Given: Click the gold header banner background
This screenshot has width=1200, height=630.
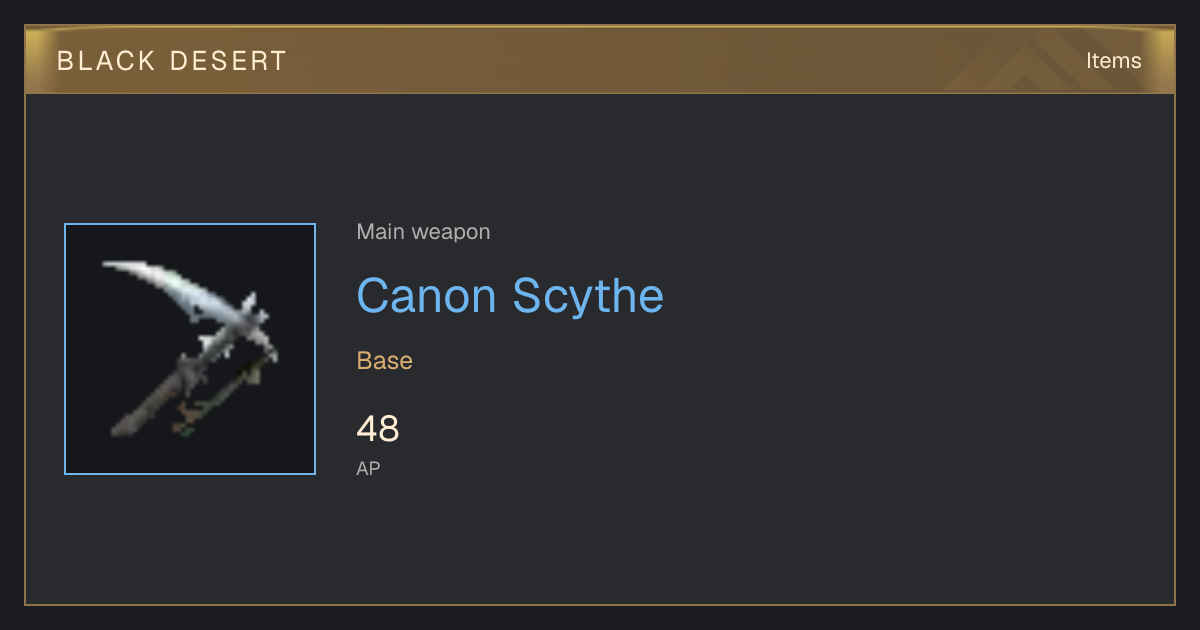Looking at the screenshot, I should click(x=600, y=60).
